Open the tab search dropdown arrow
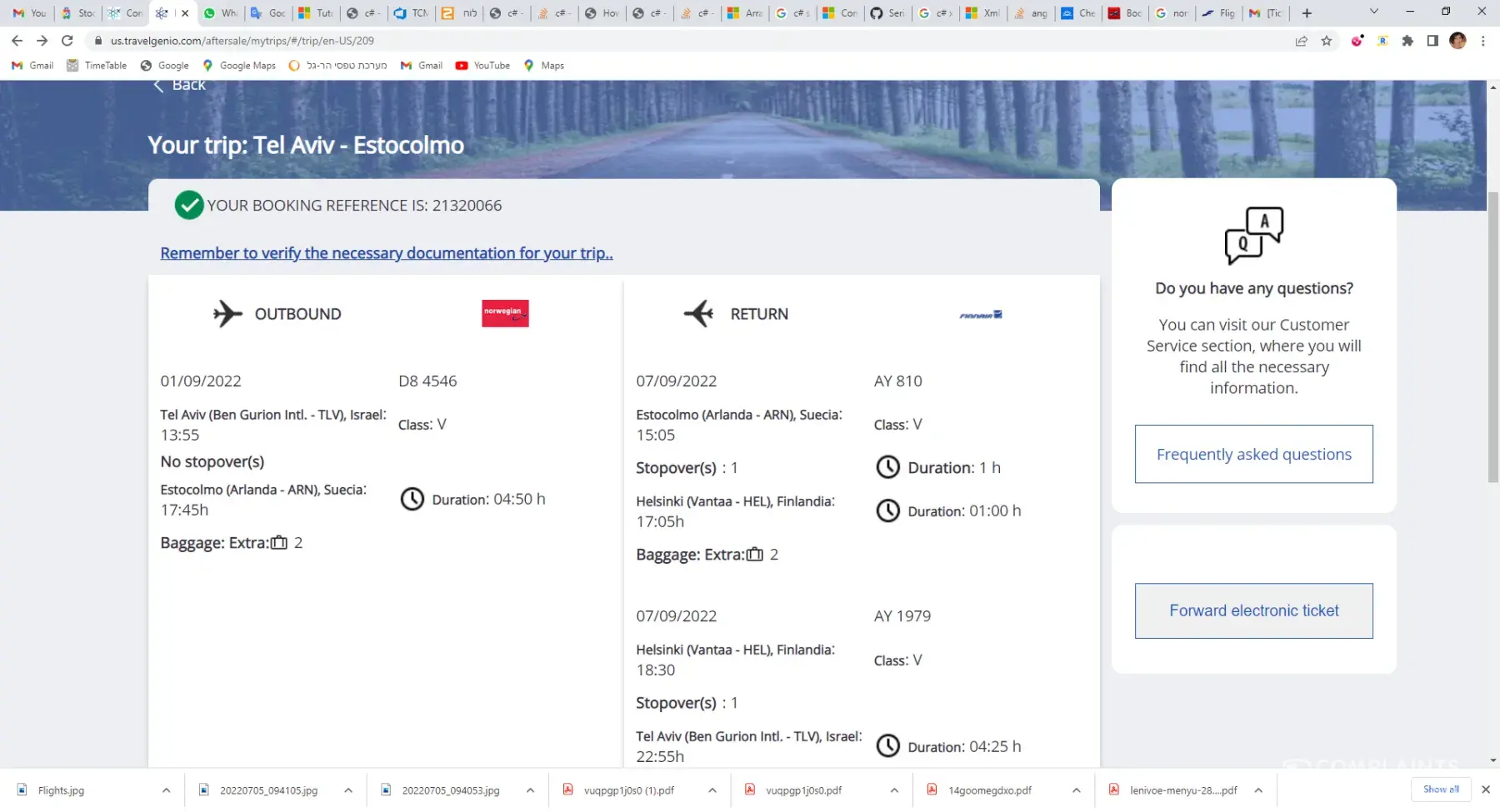Image resolution: width=1500 pixels, height=812 pixels. (x=1374, y=12)
